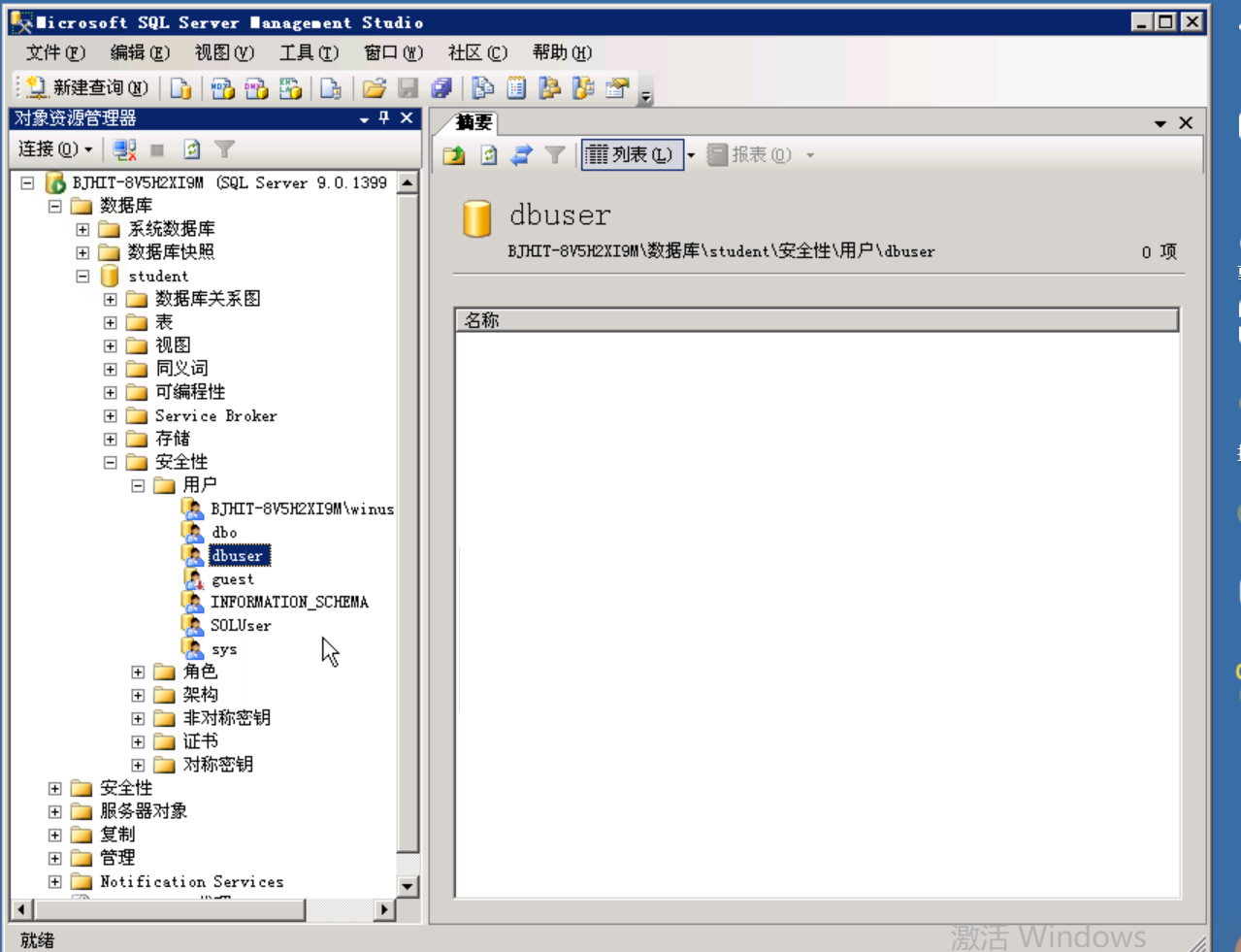Expand the 架构 (Schemas) folder node
The width and height of the screenshot is (1241, 952).
point(138,696)
